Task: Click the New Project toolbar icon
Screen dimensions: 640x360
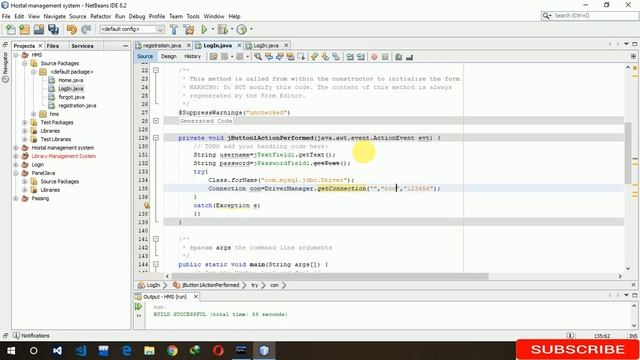Action: pos(24,29)
